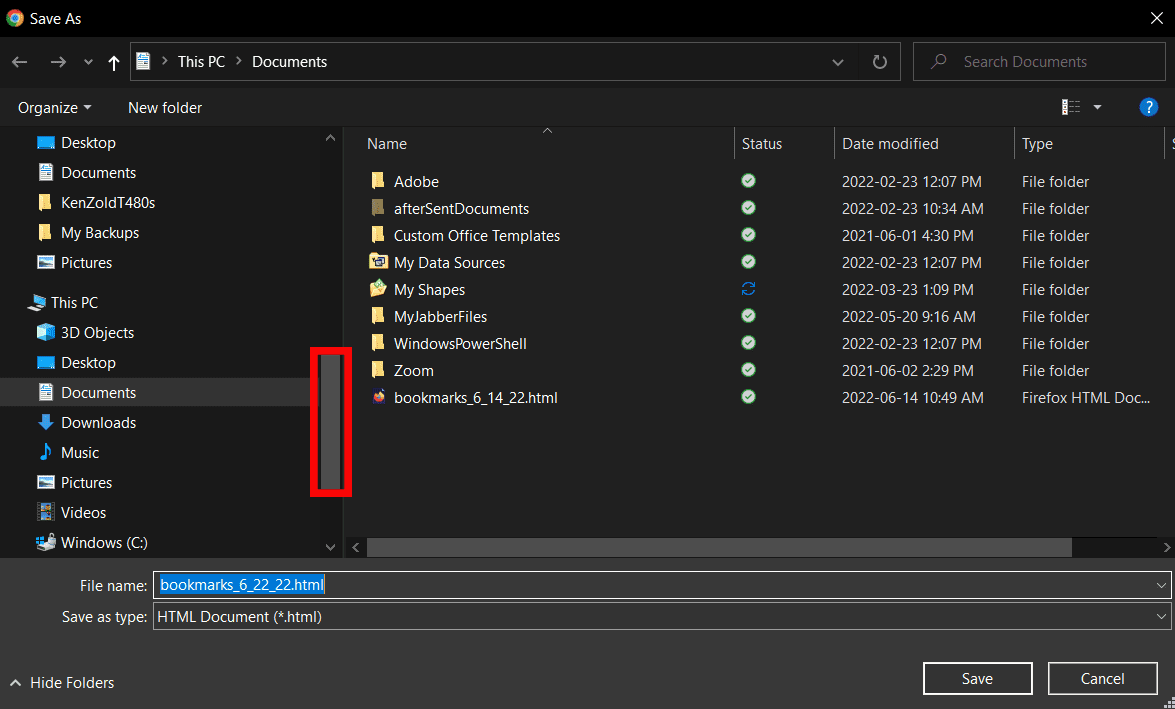This screenshot has width=1175, height=709.
Task: Open the view options dropdown arrow
Action: coord(1097,107)
